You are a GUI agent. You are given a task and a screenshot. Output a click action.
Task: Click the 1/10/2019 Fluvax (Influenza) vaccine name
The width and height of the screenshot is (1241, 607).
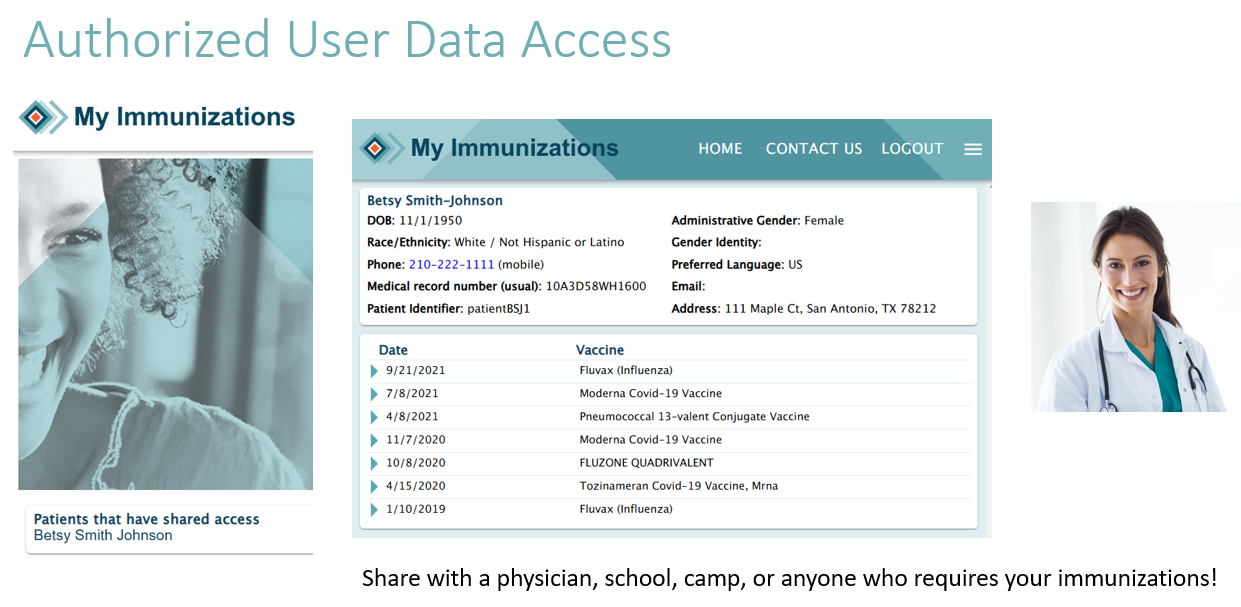pos(626,509)
